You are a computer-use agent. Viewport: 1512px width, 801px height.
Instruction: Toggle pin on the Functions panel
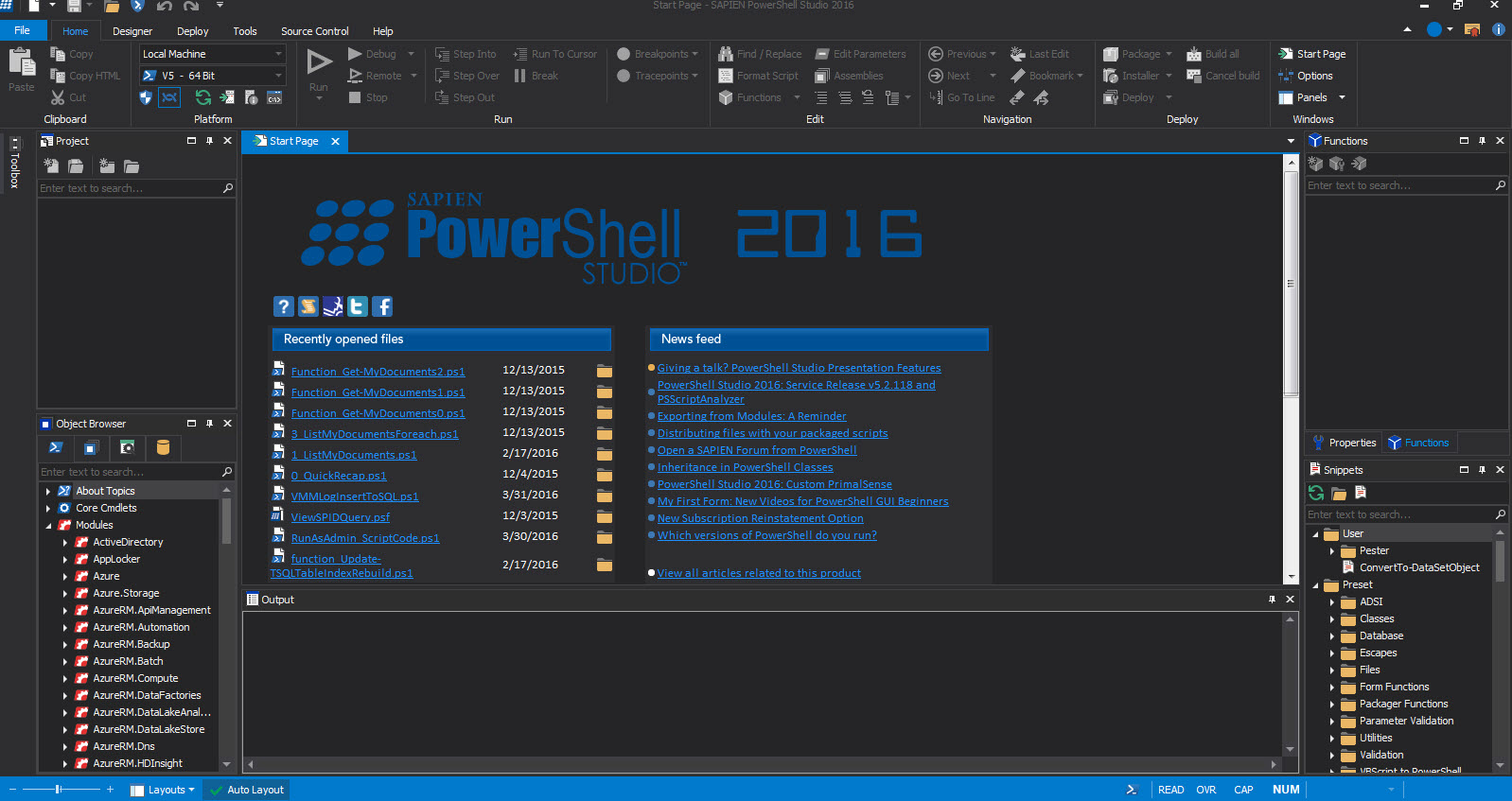click(1482, 140)
